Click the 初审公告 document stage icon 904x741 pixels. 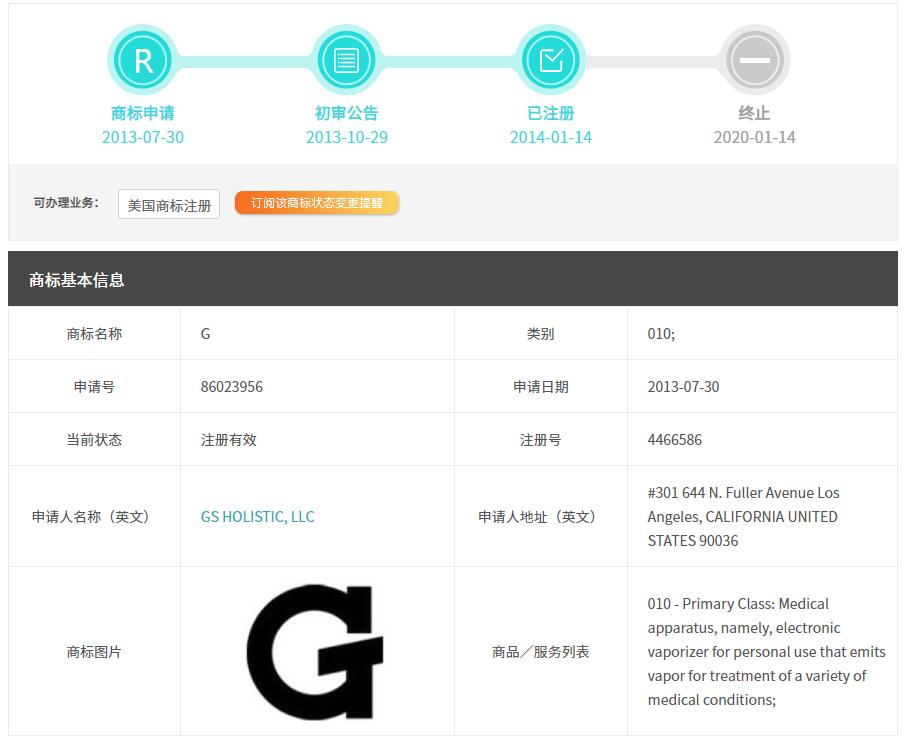(347, 61)
